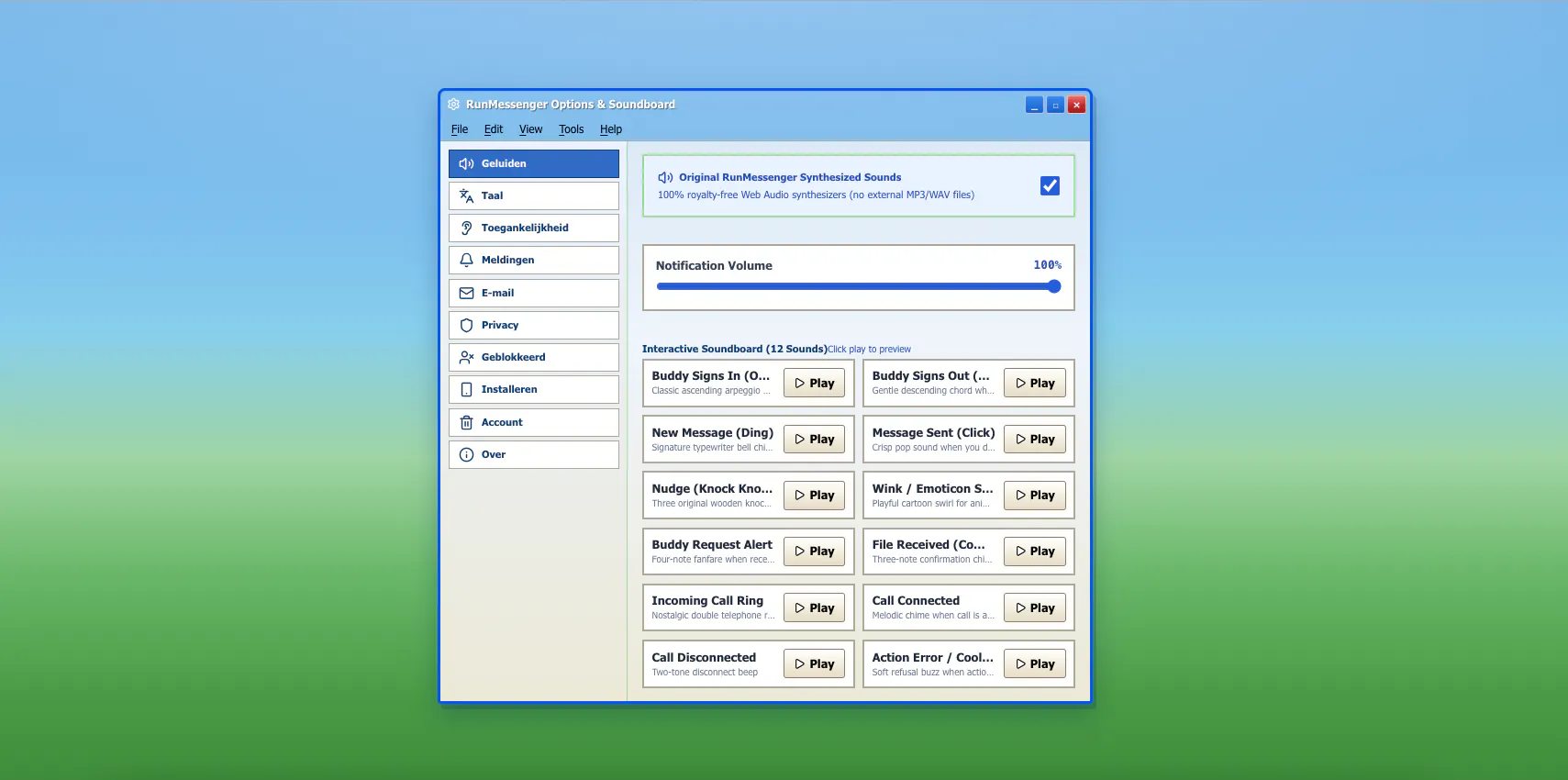Screen dimensions: 1568x780
Task: Click the "Incoming Call Ring" title
Action: [707, 601]
